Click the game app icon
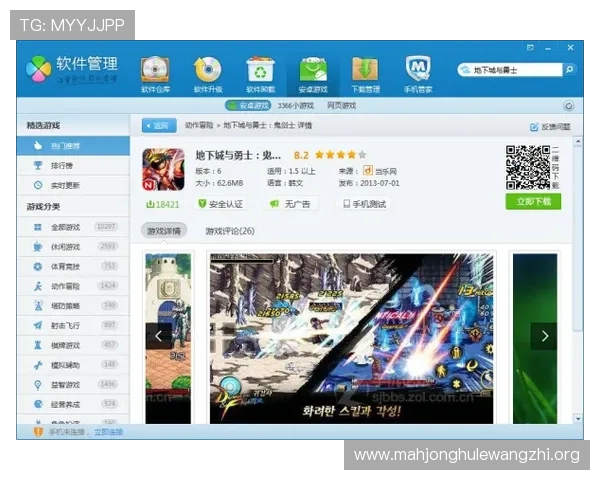Screen dimensions: 600x480 click(x=163, y=170)
